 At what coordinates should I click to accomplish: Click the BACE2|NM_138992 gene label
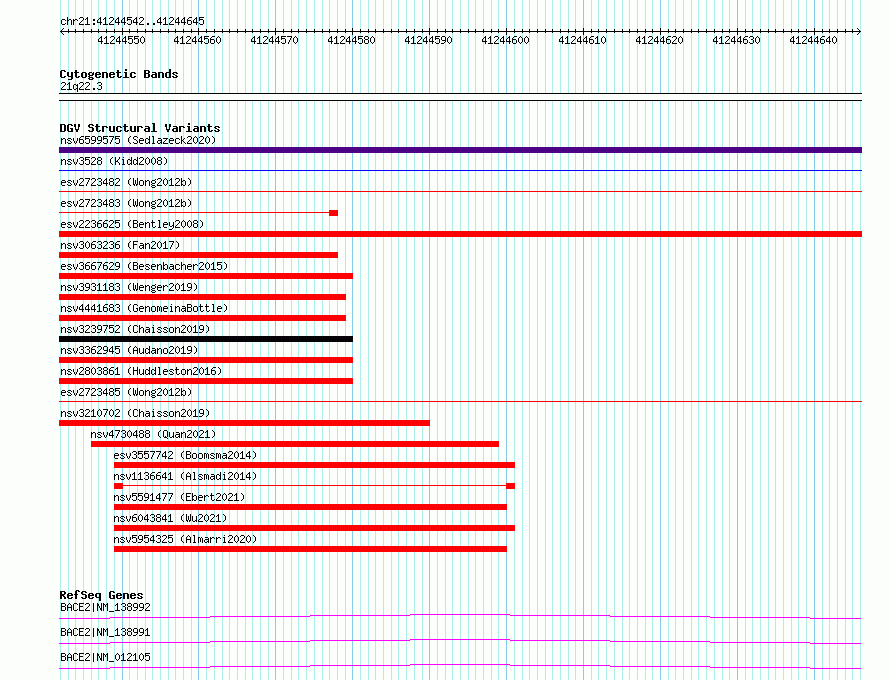(105, 607)
